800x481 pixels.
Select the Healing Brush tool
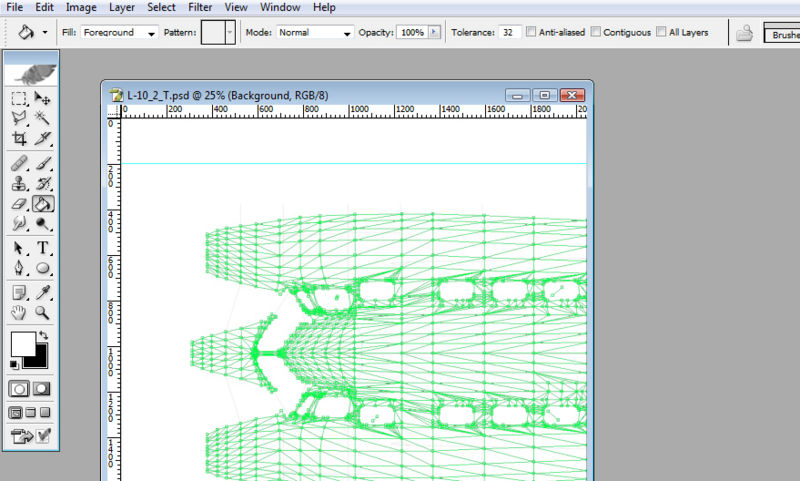pos(19,164)
